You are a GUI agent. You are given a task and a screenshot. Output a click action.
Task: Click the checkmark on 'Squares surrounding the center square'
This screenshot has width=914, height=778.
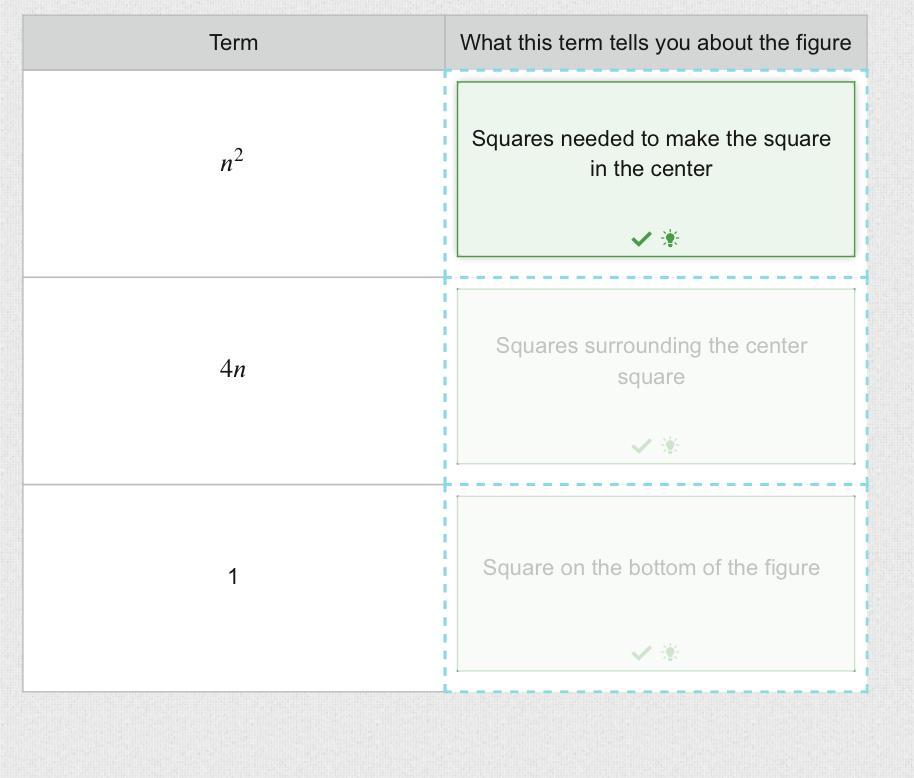click(x=641, y=446)
